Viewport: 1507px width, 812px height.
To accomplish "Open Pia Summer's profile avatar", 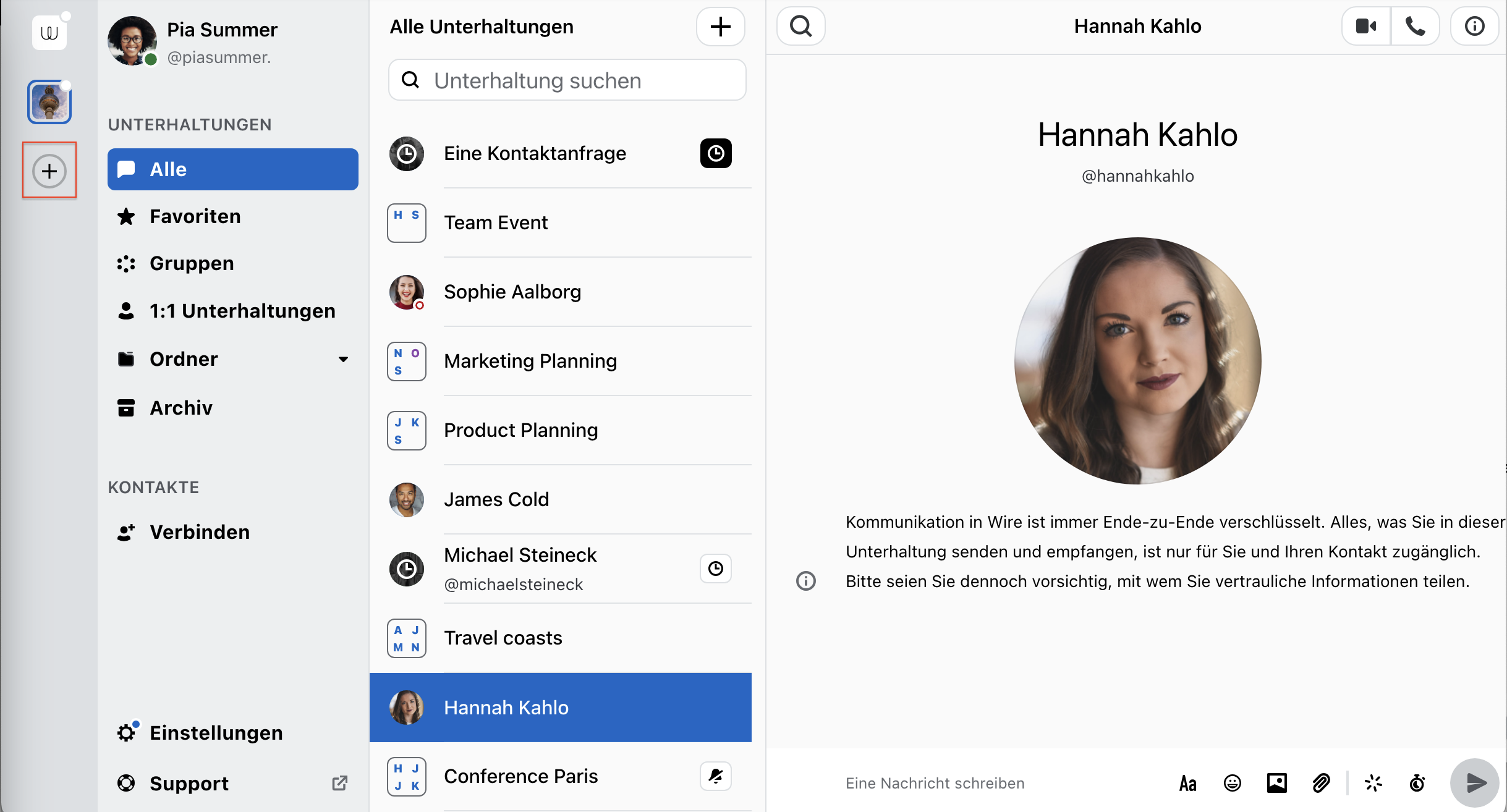I will pos(132,41).
